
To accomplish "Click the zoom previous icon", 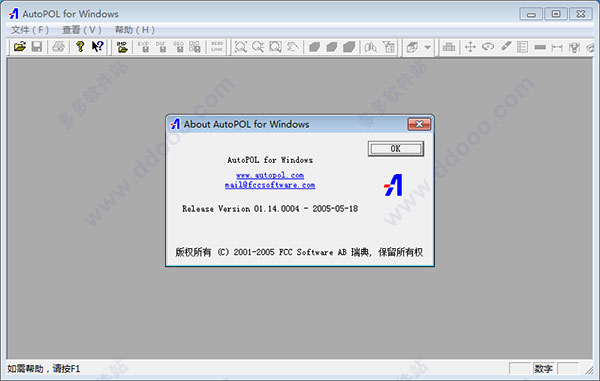I will click(292, 47).
